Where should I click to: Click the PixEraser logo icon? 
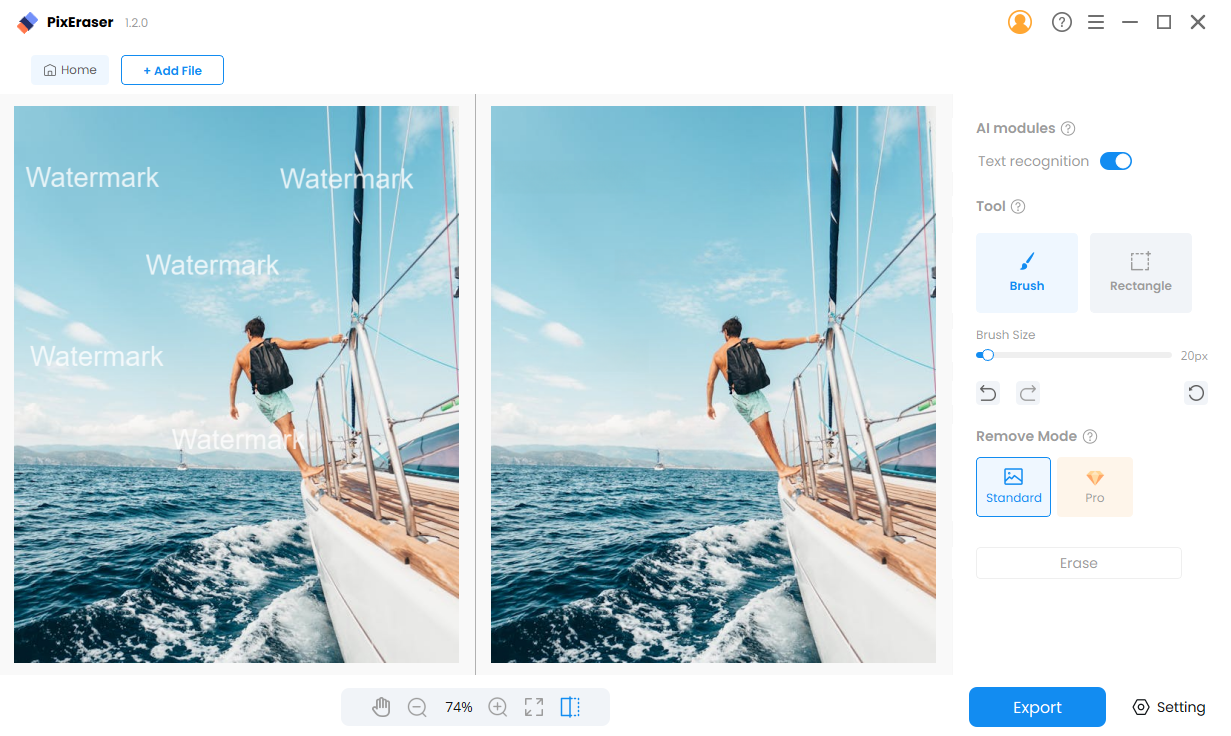click(28, 22)
